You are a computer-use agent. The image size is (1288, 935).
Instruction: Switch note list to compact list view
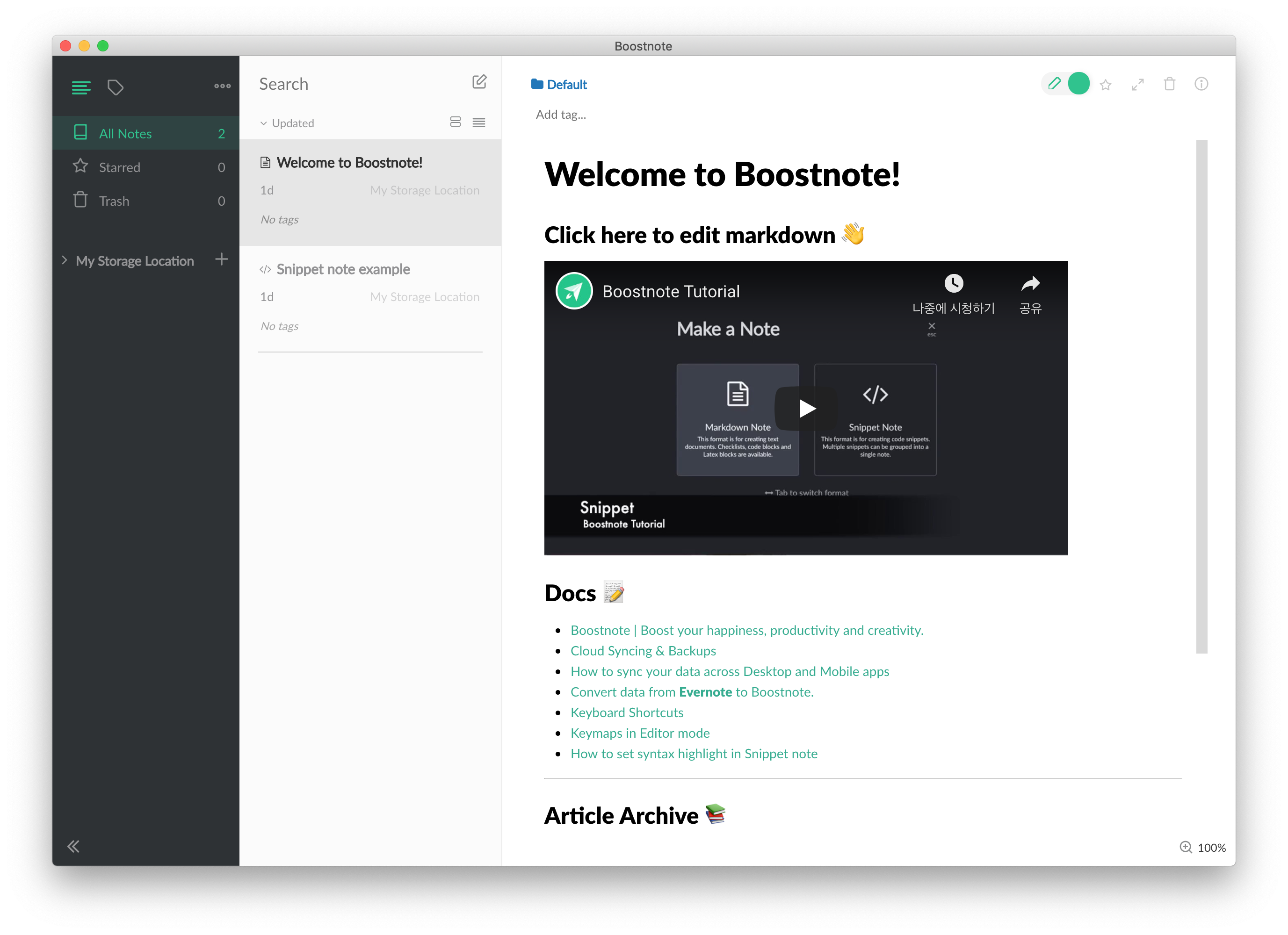(x=479, y=122)
